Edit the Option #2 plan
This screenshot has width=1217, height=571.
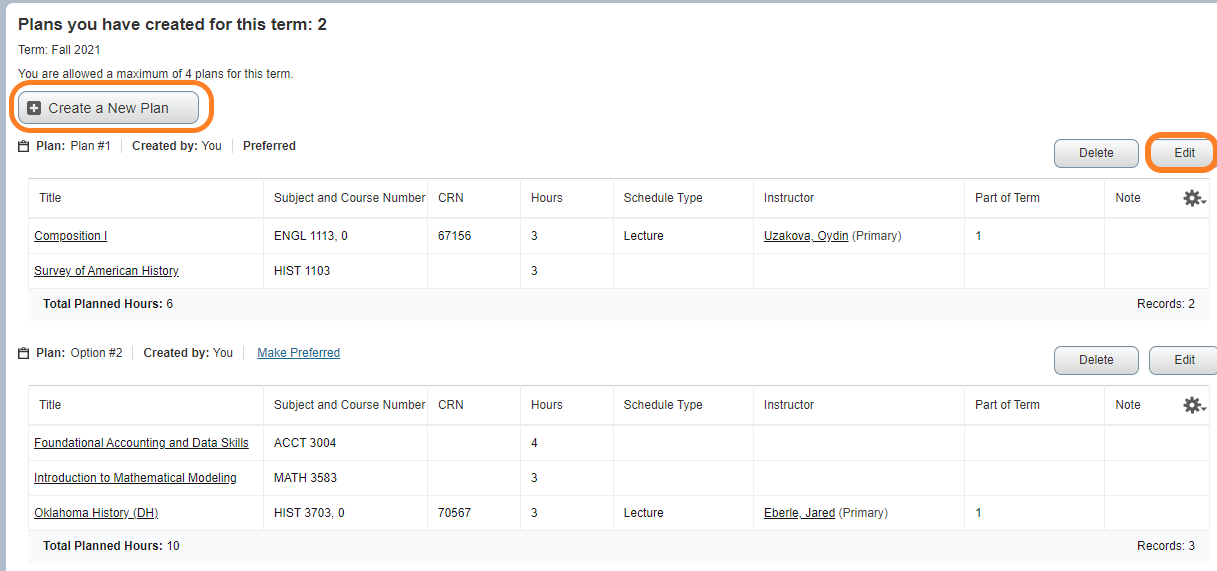(1184, 360)
